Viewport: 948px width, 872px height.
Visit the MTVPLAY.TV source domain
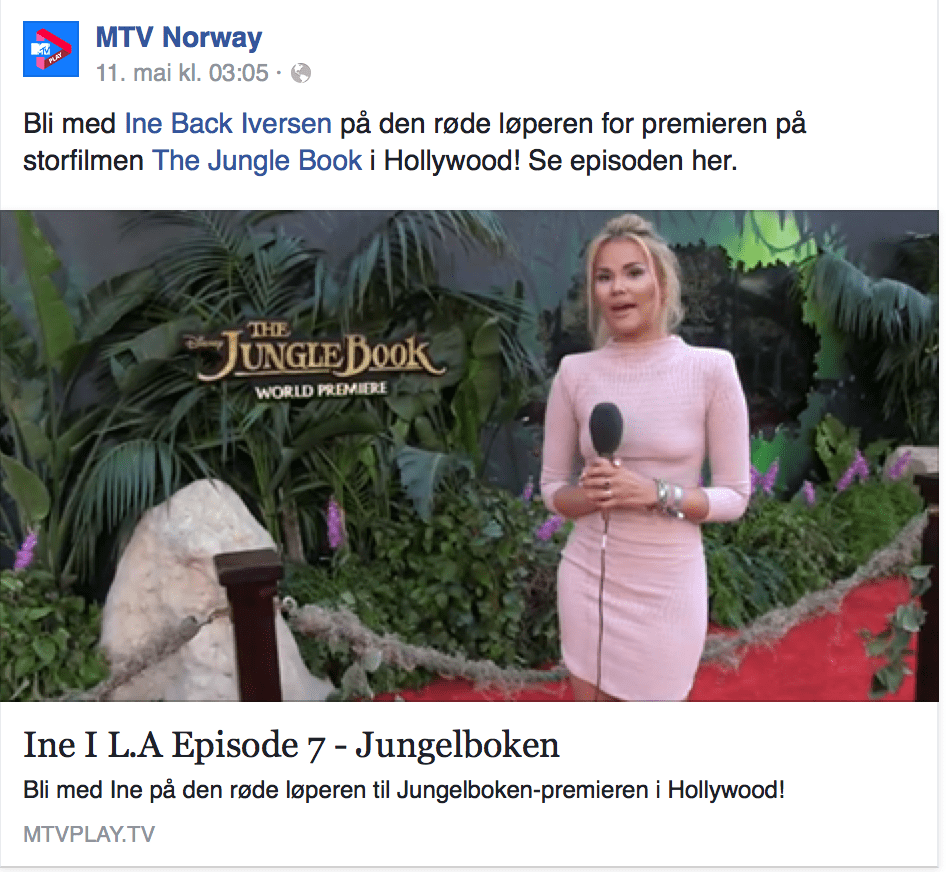click(x=89, y=835)
